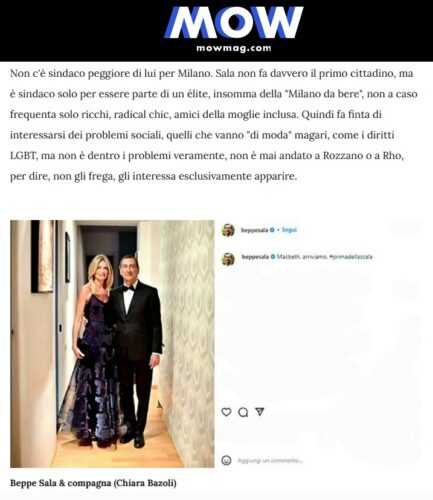Click the verified badge next to Segui
This screenshot has height=500, width=433.
point(272,230)
